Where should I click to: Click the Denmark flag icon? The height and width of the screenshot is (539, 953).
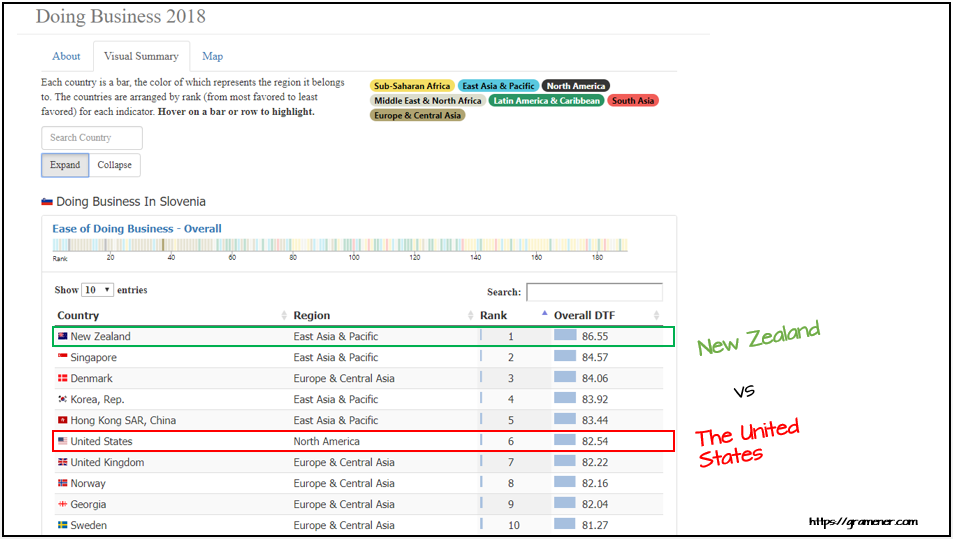coord(63,378)
